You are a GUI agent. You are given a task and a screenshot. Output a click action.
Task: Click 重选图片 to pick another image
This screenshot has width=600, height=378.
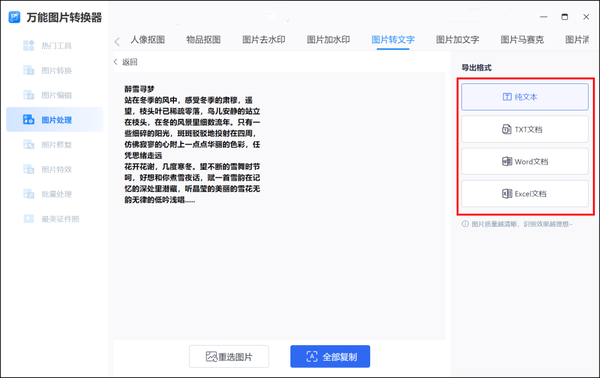[229, 357]
